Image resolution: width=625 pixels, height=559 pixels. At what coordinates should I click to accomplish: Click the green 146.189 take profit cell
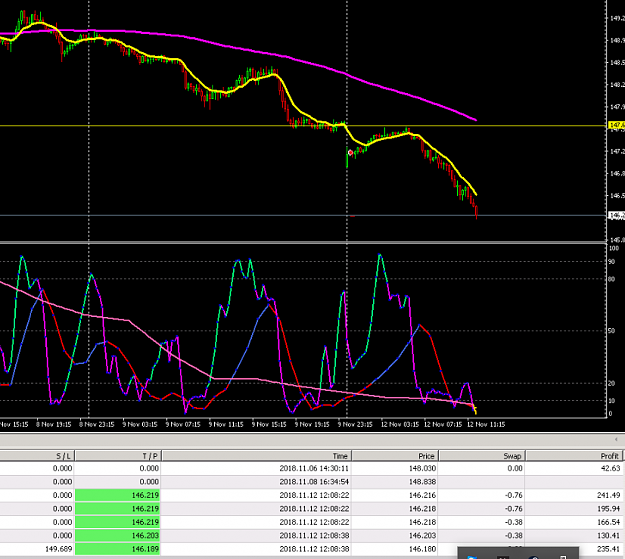coord(118,549)
